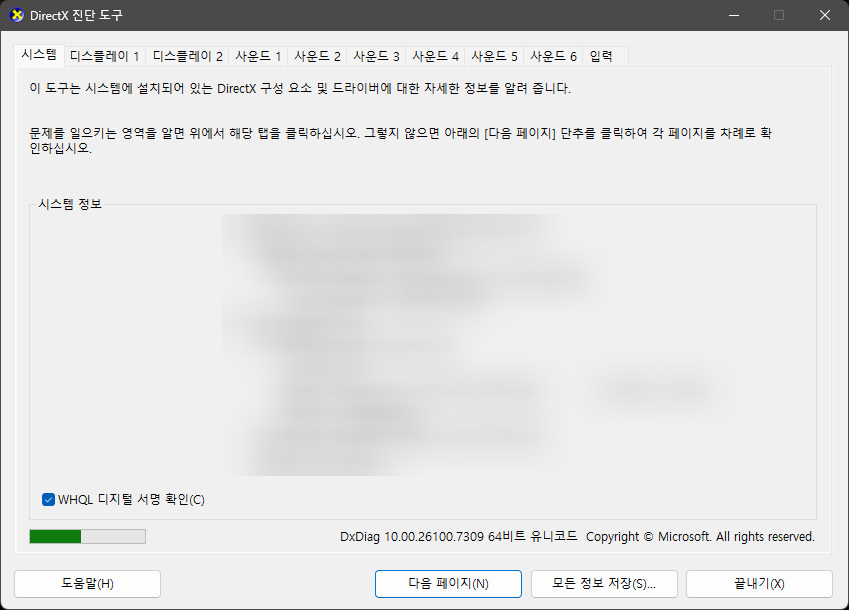Click the DirectX icon in the title bar
Image resolution: width=849 pixels, height=610 pixels.
tap(17, 16)
